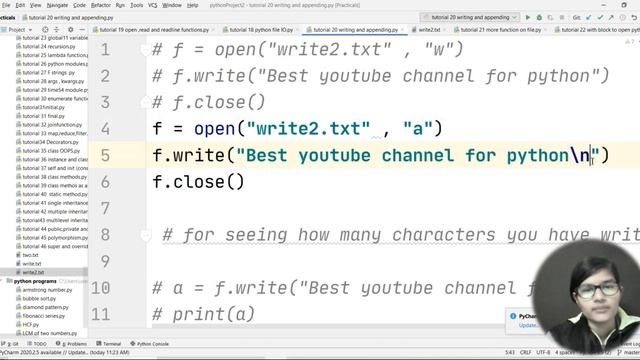The image size is (640, 360).
Task: Click the Git Push arrow icon
Action: [611, 18]
